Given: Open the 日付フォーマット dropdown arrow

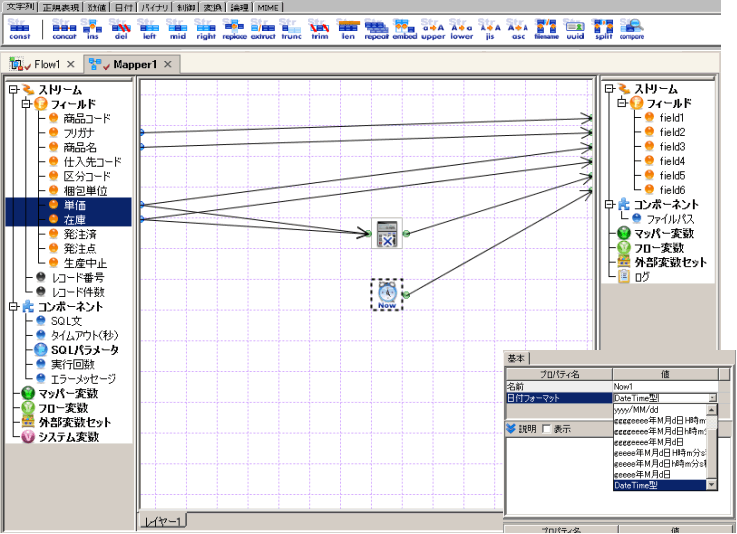Looking at the screenshot, I should pos(712,398).
